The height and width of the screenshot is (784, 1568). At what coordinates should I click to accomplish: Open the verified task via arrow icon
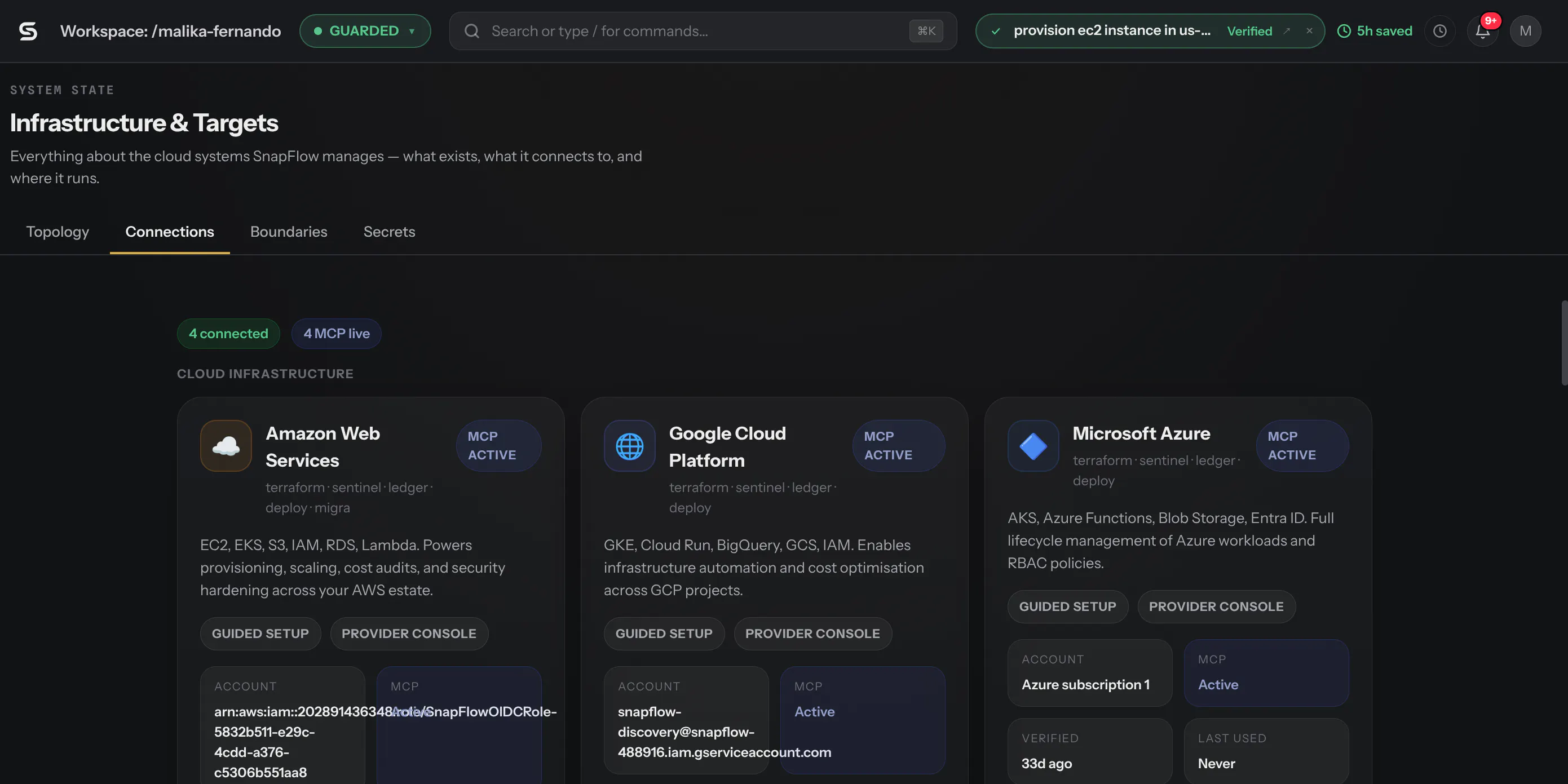coord(1287,31)
